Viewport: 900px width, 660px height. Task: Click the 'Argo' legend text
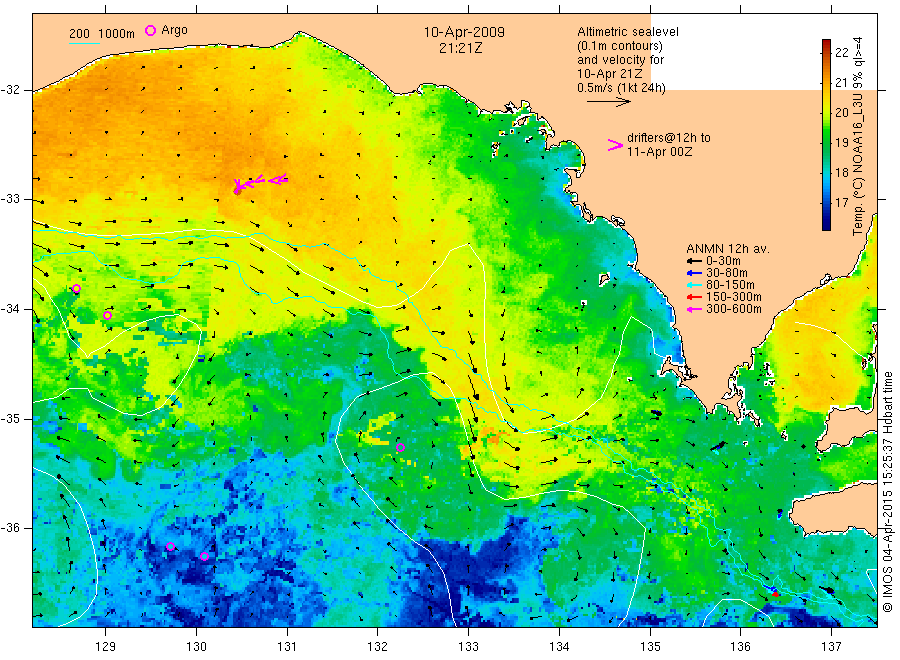point(174,30)
